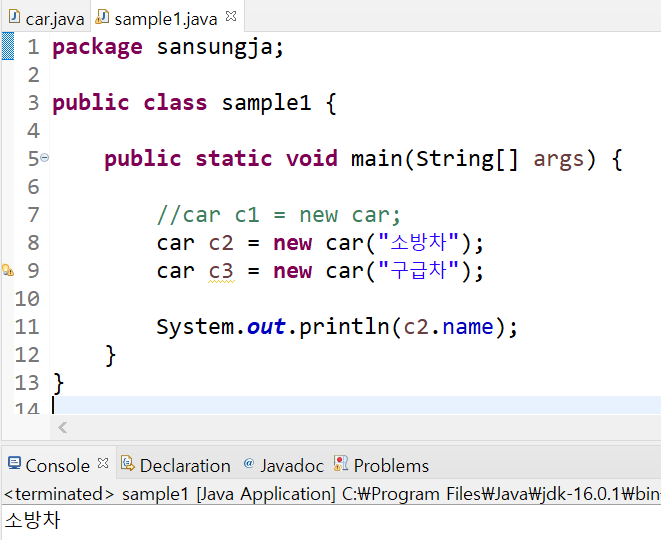The width and height of the screenshot is (661, 540).
Task: Click the Console monitor icon
Action: point(14,463)
